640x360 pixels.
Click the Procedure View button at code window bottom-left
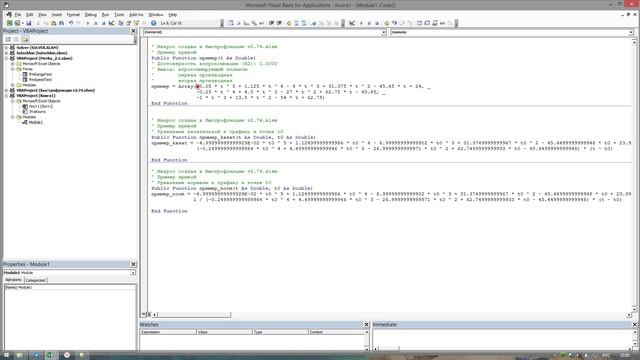[x=143, y=314]
